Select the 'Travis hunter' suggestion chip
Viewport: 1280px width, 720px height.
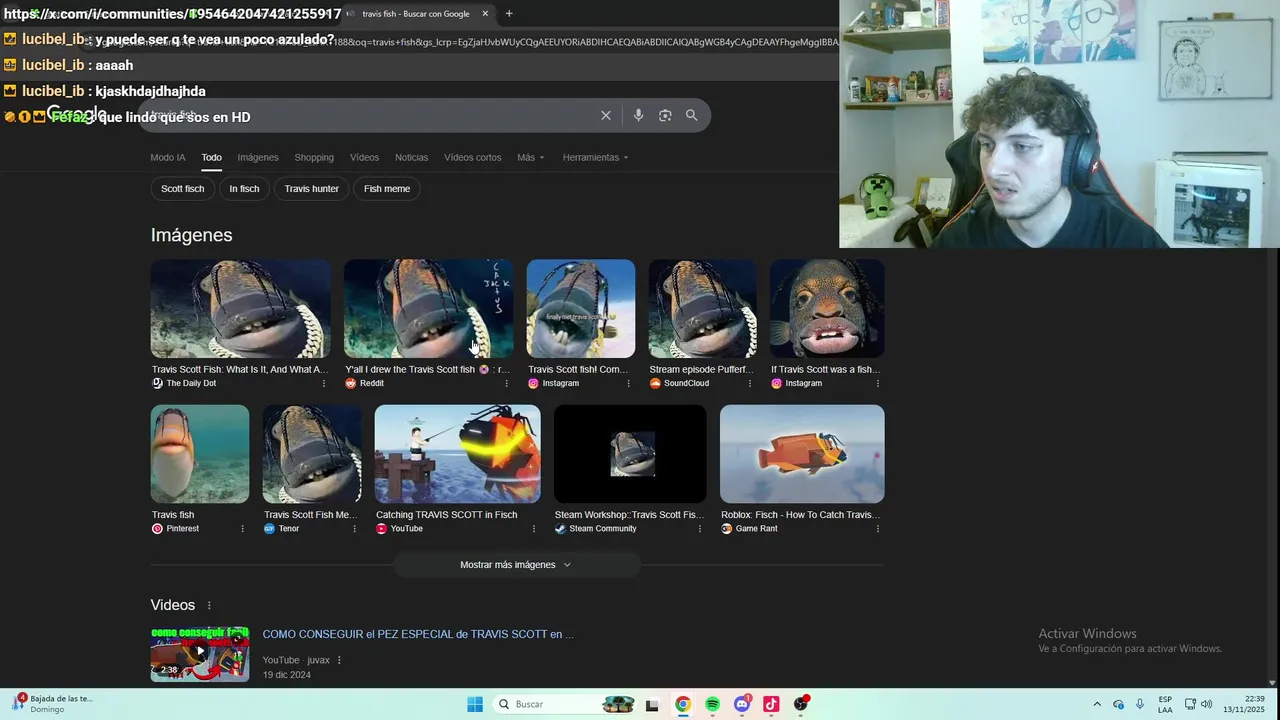[x=311, y=189]
